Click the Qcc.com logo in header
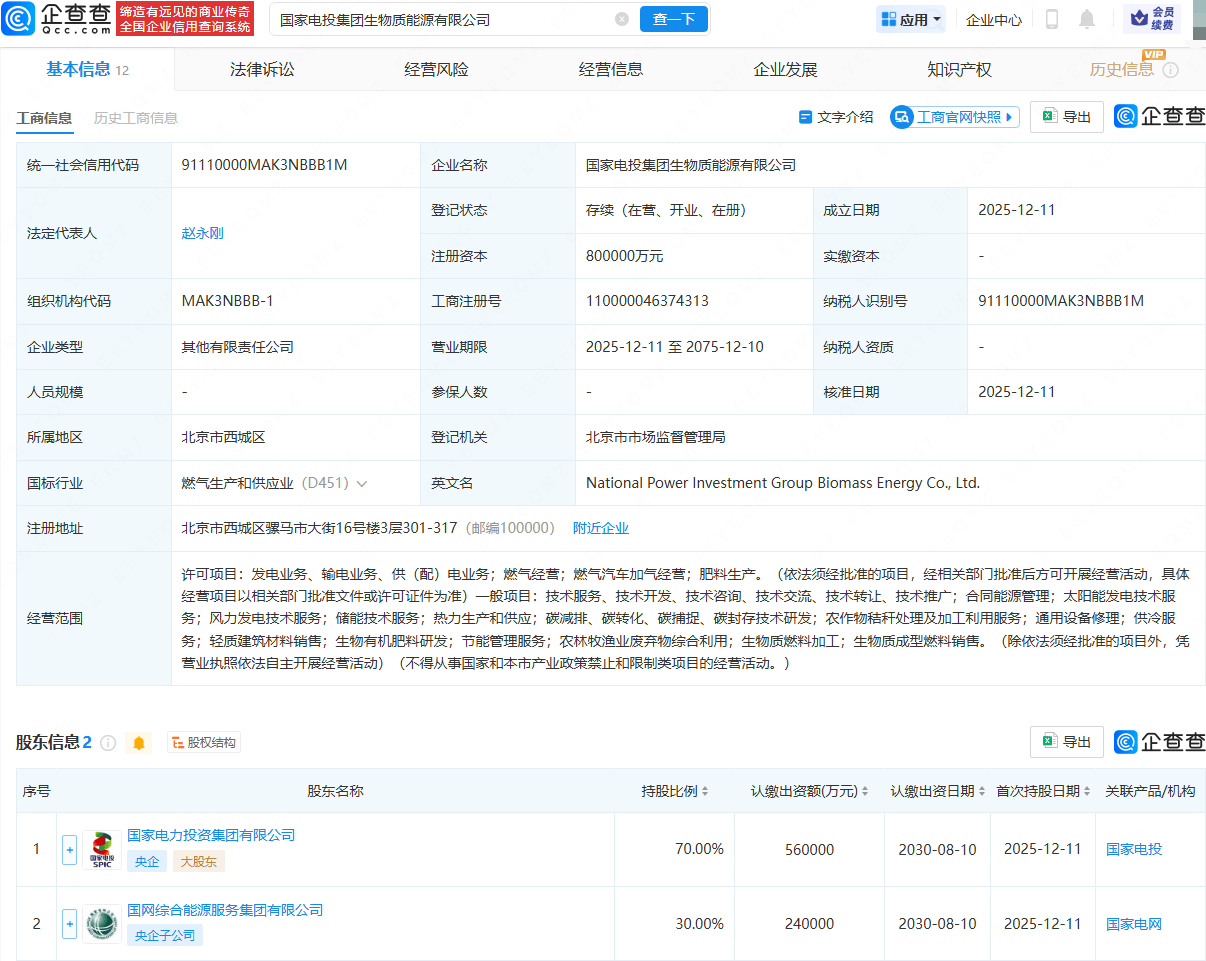 coord(56,18)
